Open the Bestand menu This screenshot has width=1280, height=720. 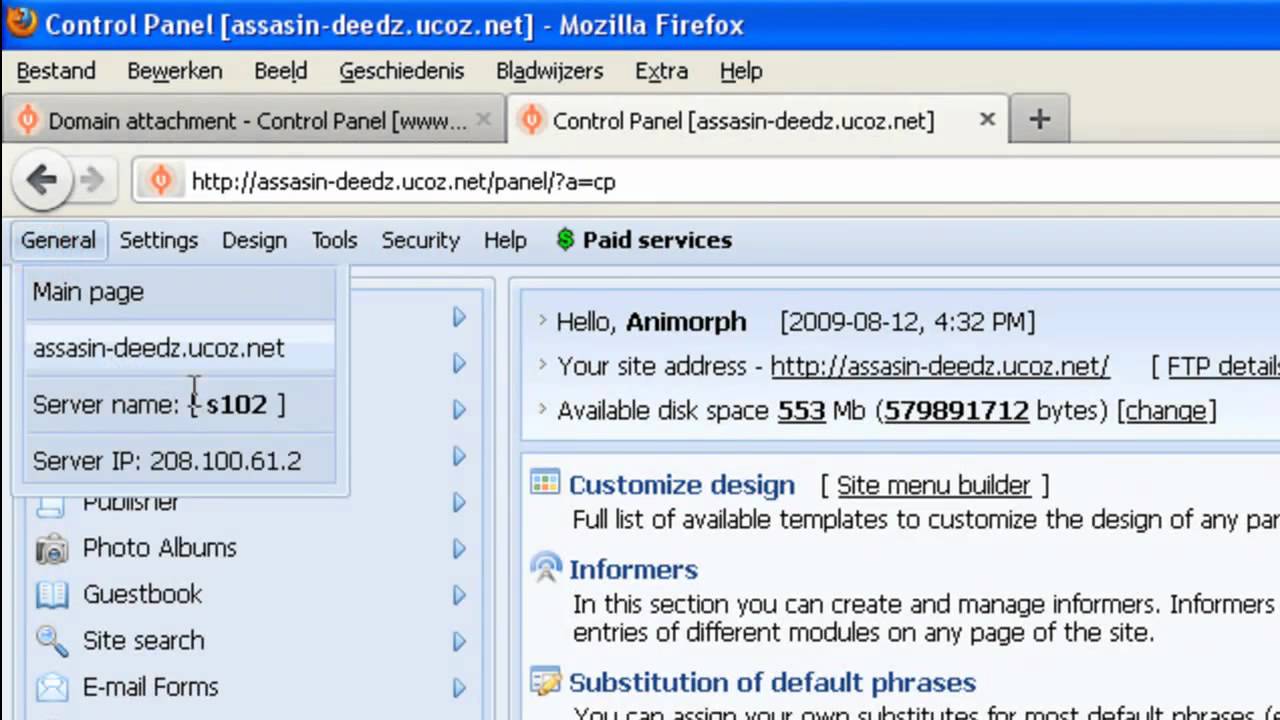[56, 71]
